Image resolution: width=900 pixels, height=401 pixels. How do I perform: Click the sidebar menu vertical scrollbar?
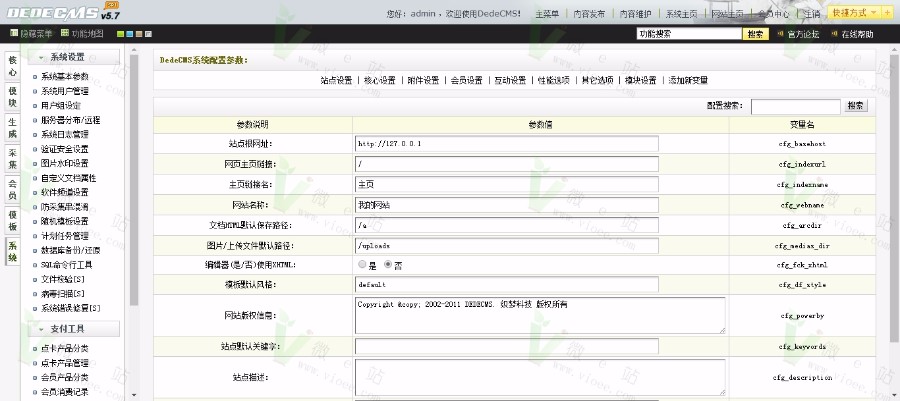134,180
